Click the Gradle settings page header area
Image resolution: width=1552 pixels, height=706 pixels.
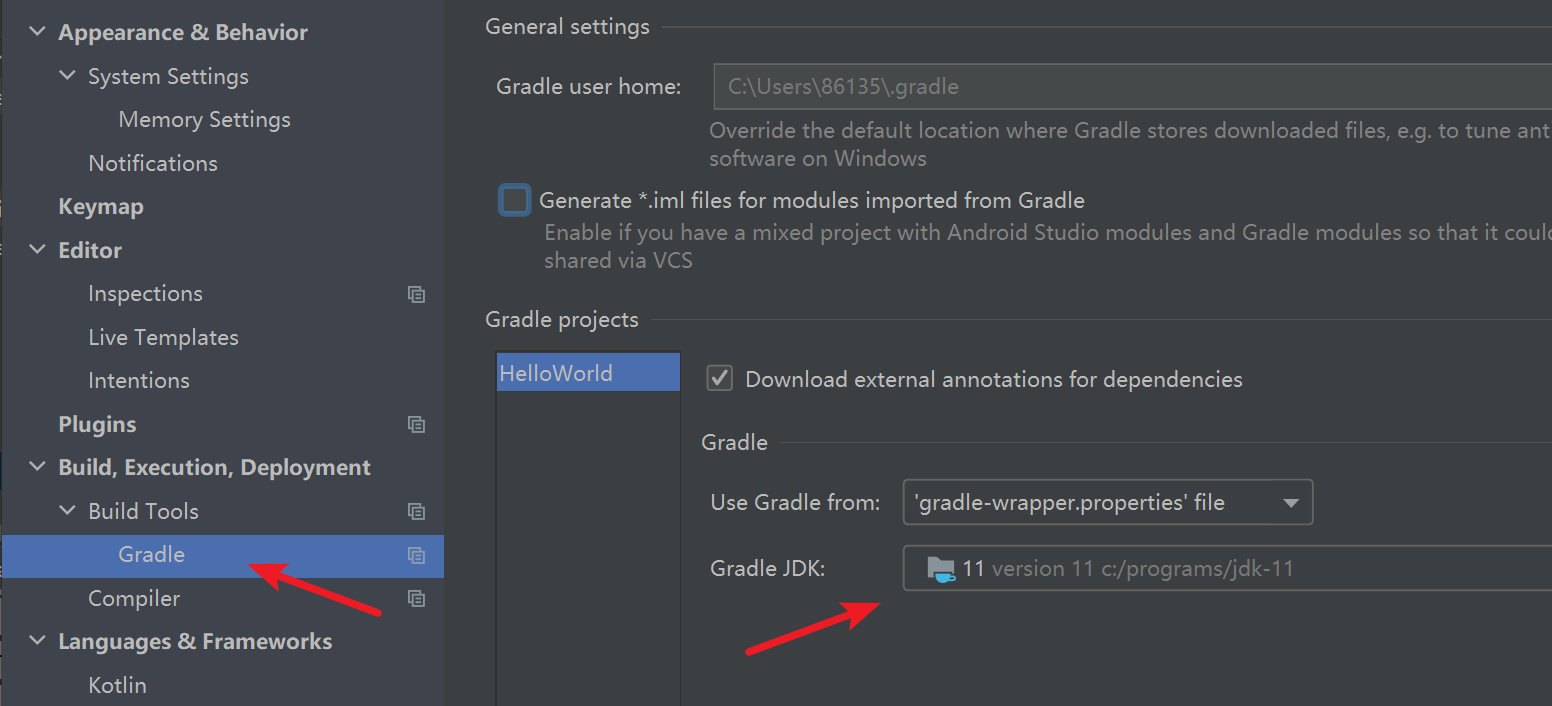[x=567, y=26]
